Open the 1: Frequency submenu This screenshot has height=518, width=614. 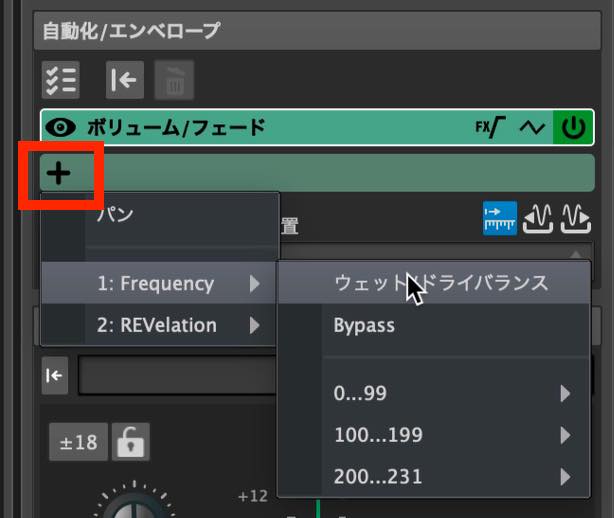point(159,283)
